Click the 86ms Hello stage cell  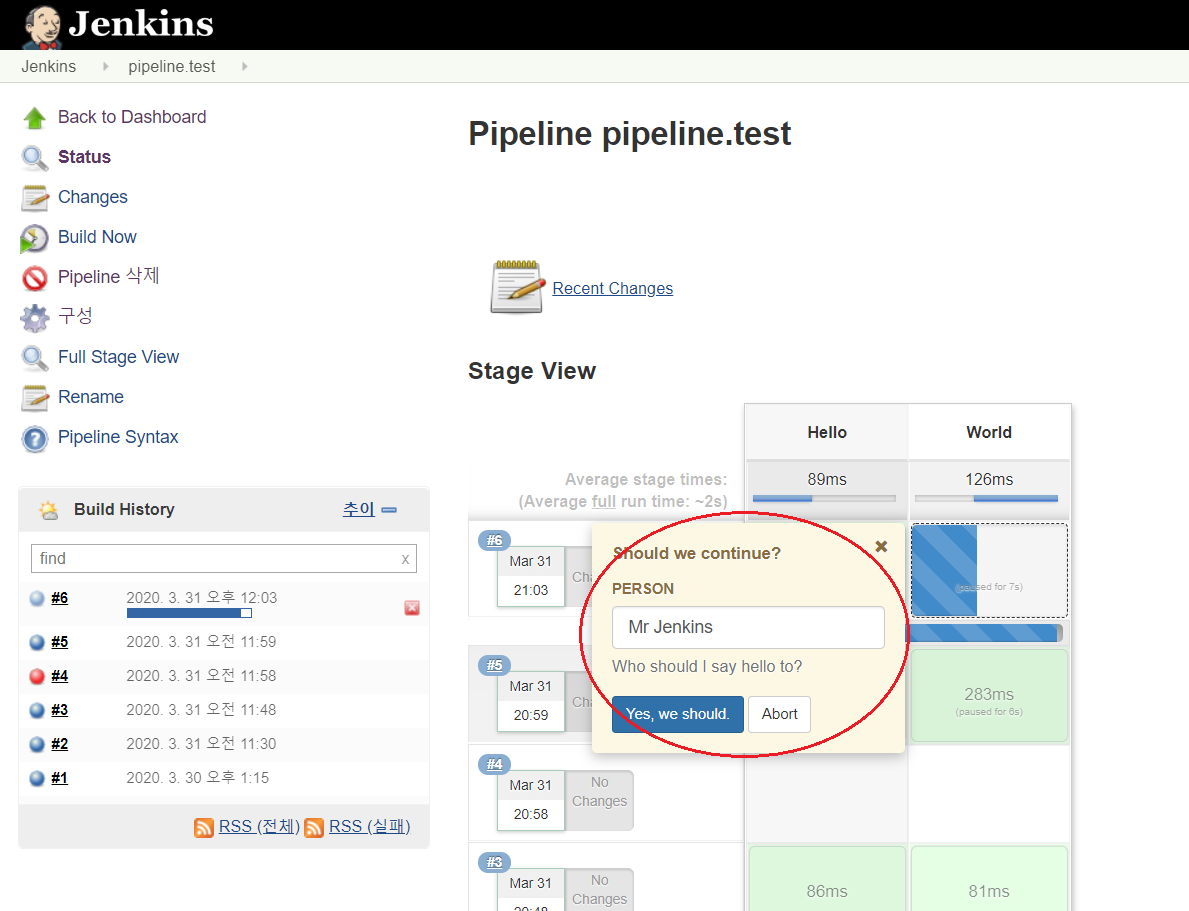pyautogui.click(x=827, y=880)
